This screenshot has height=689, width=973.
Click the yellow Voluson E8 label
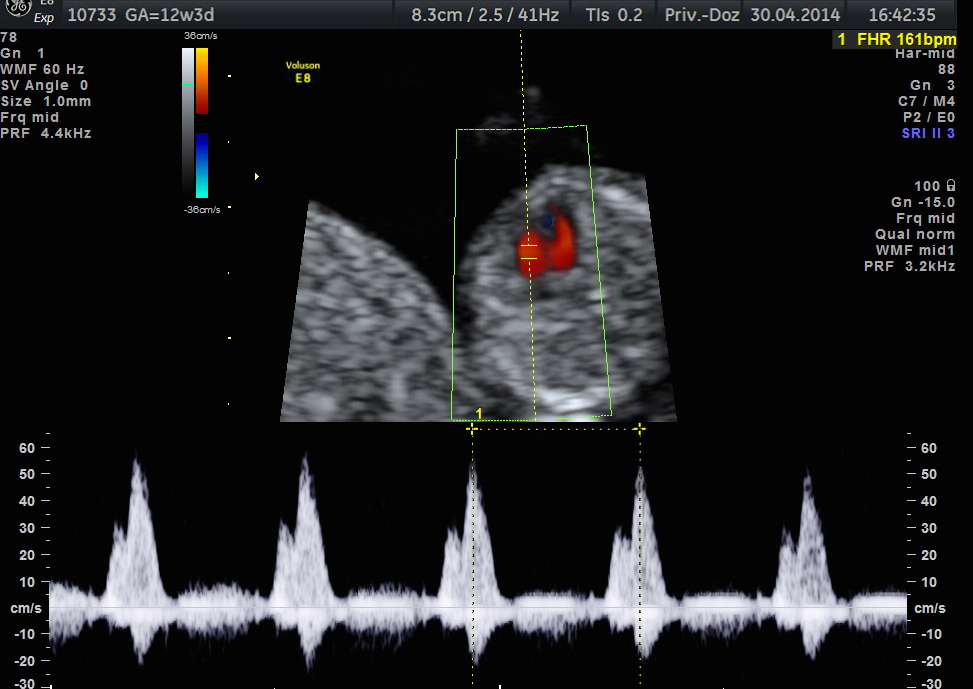click(x=303, y=71)
